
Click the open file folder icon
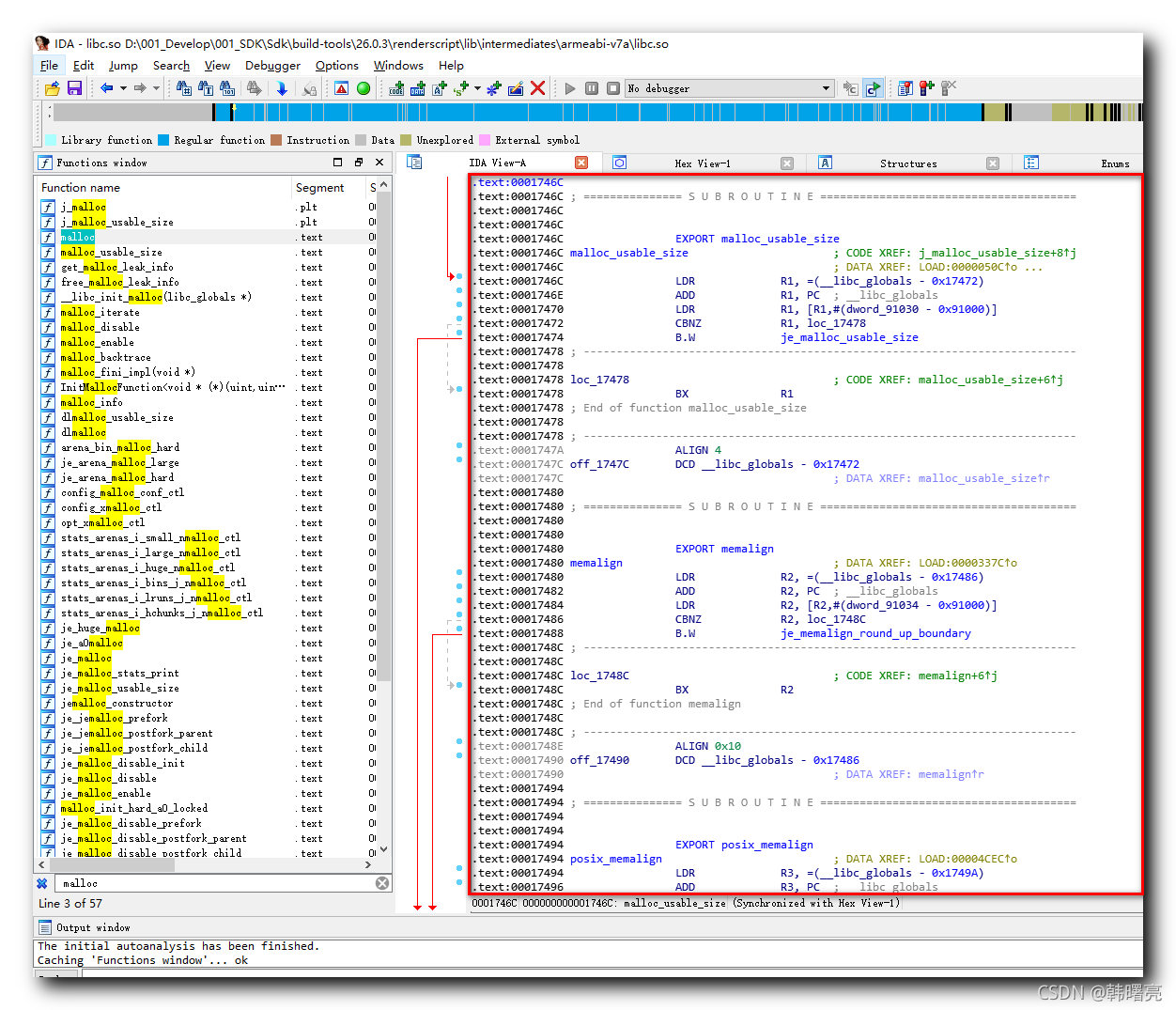53,88
